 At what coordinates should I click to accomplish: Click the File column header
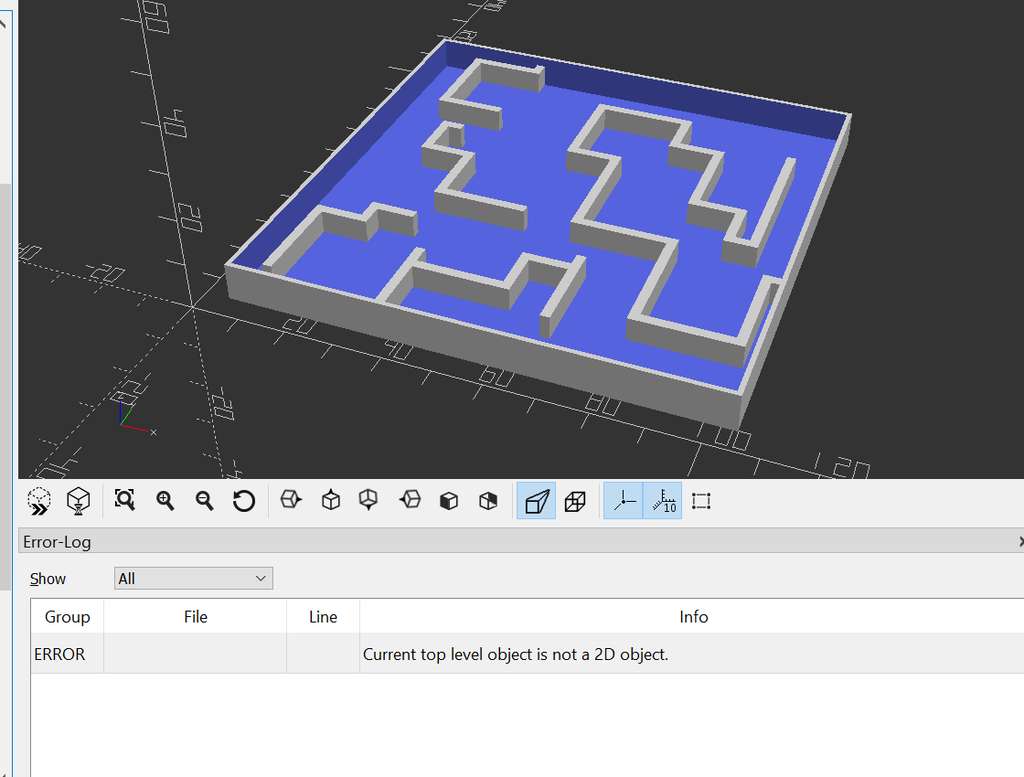click(195, 616)
